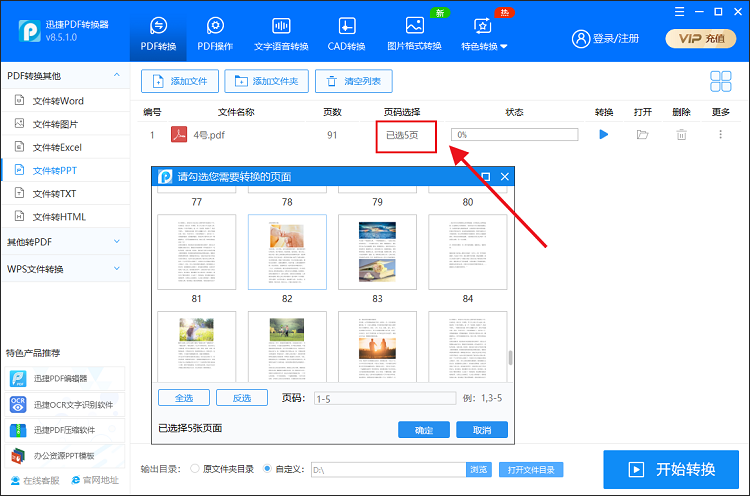Switch file list to grid view
Image resolution: width=750 pixels, height=496 pixels.
[720, 82]
